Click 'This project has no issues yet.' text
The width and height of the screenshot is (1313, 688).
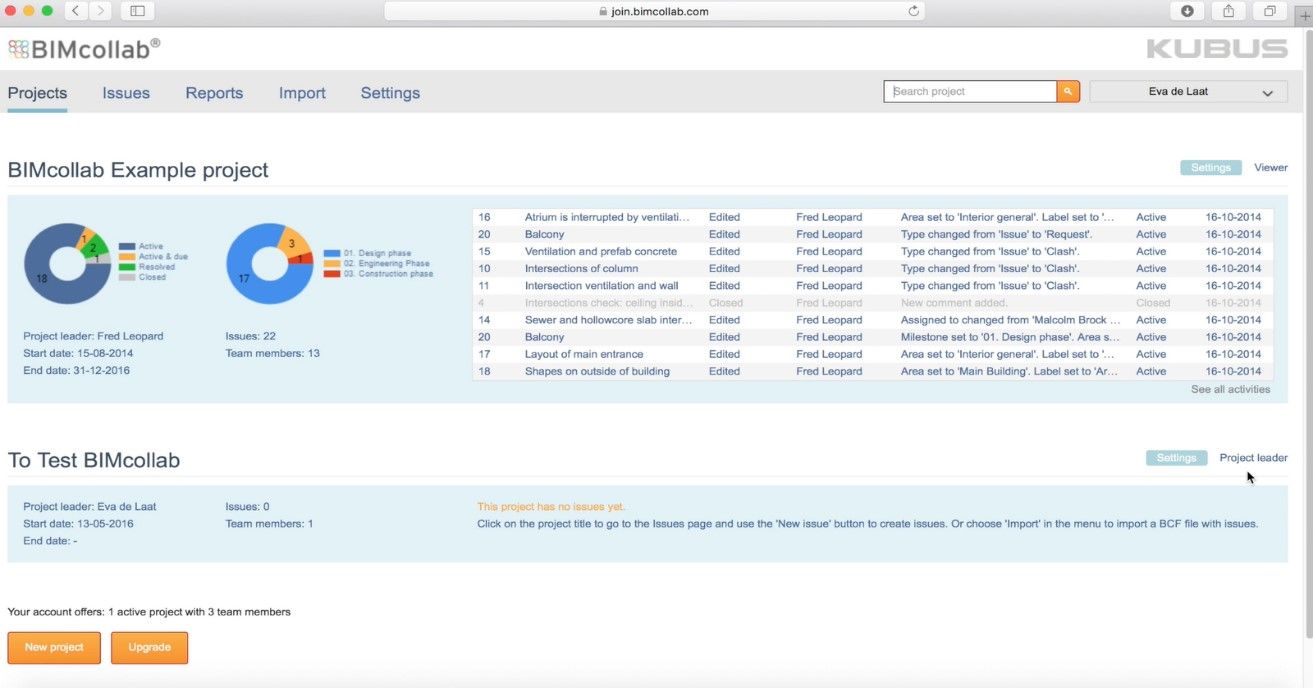(551, 506)
